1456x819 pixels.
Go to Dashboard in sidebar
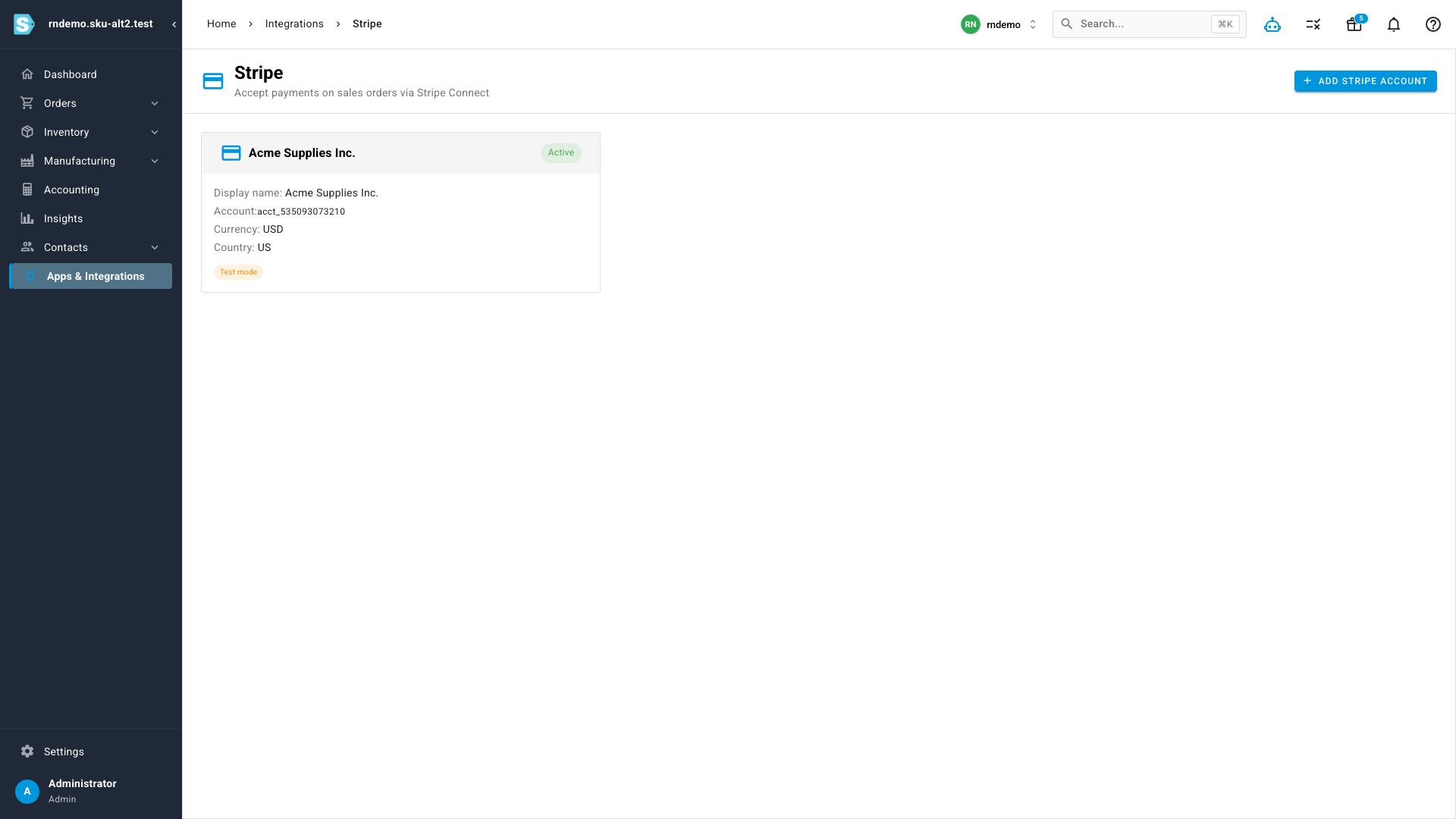coord(91,74)
